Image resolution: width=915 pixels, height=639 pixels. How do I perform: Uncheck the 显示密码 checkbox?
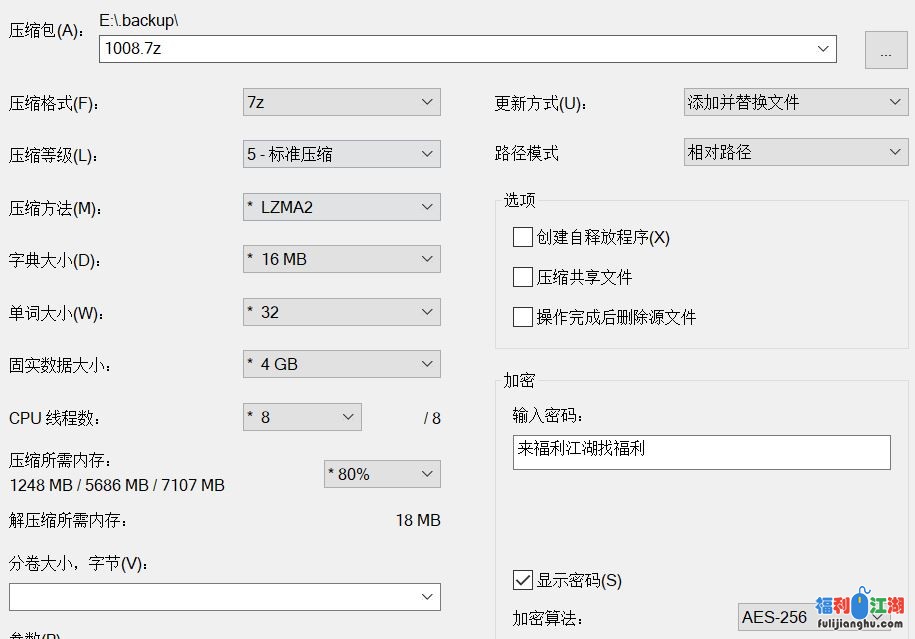click(x=523, y=580)
